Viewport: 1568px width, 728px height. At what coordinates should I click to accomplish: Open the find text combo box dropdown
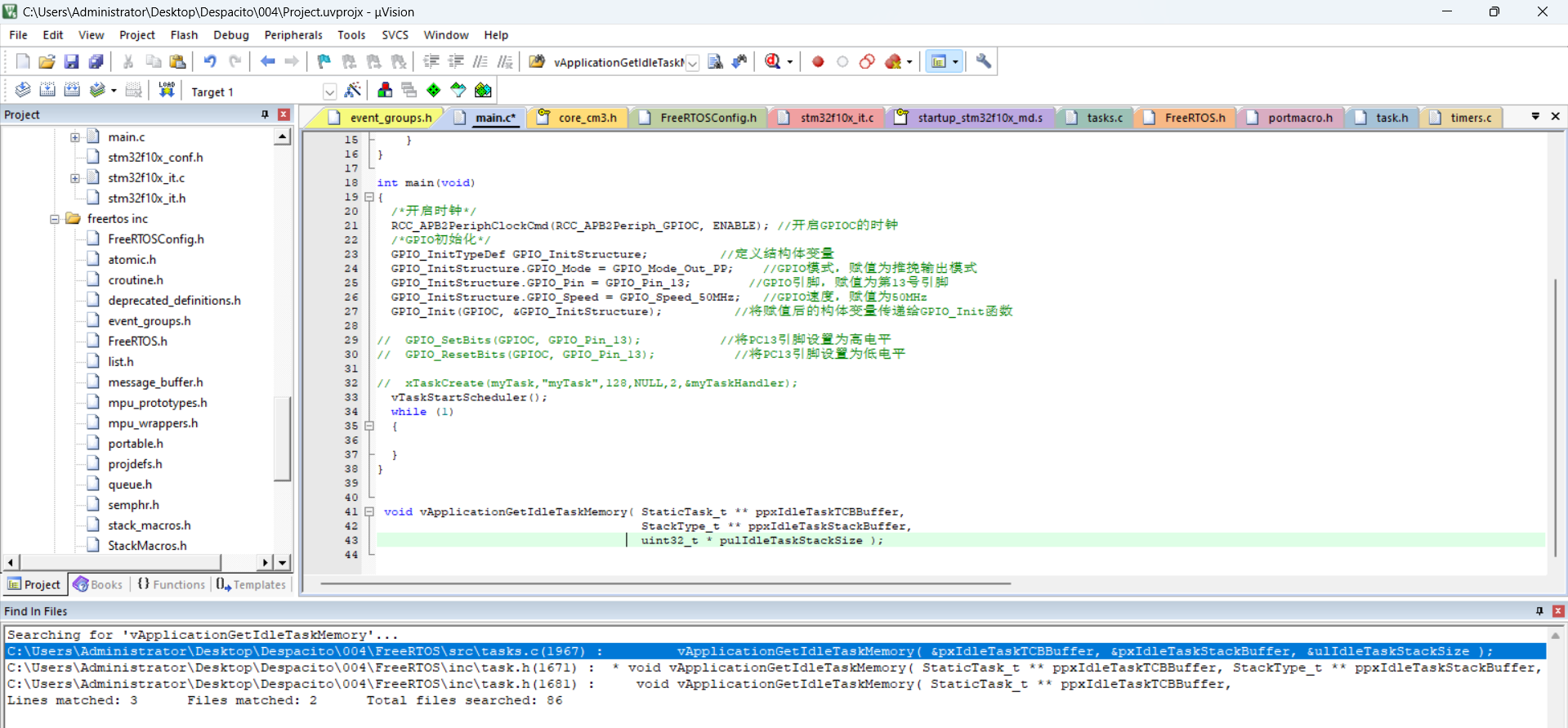click(x=692, y=63)
